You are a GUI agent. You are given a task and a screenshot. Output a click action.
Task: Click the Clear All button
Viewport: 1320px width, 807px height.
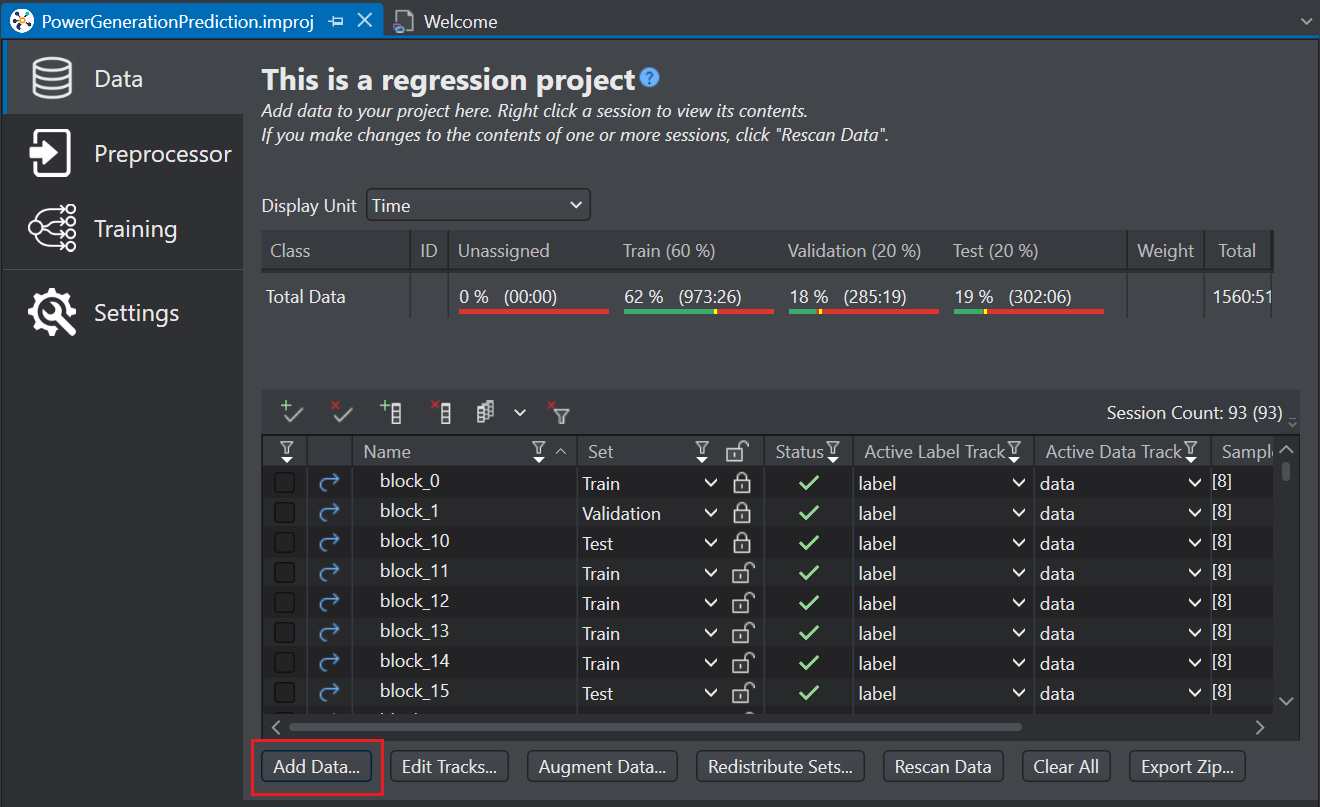tap(1066, 767)
